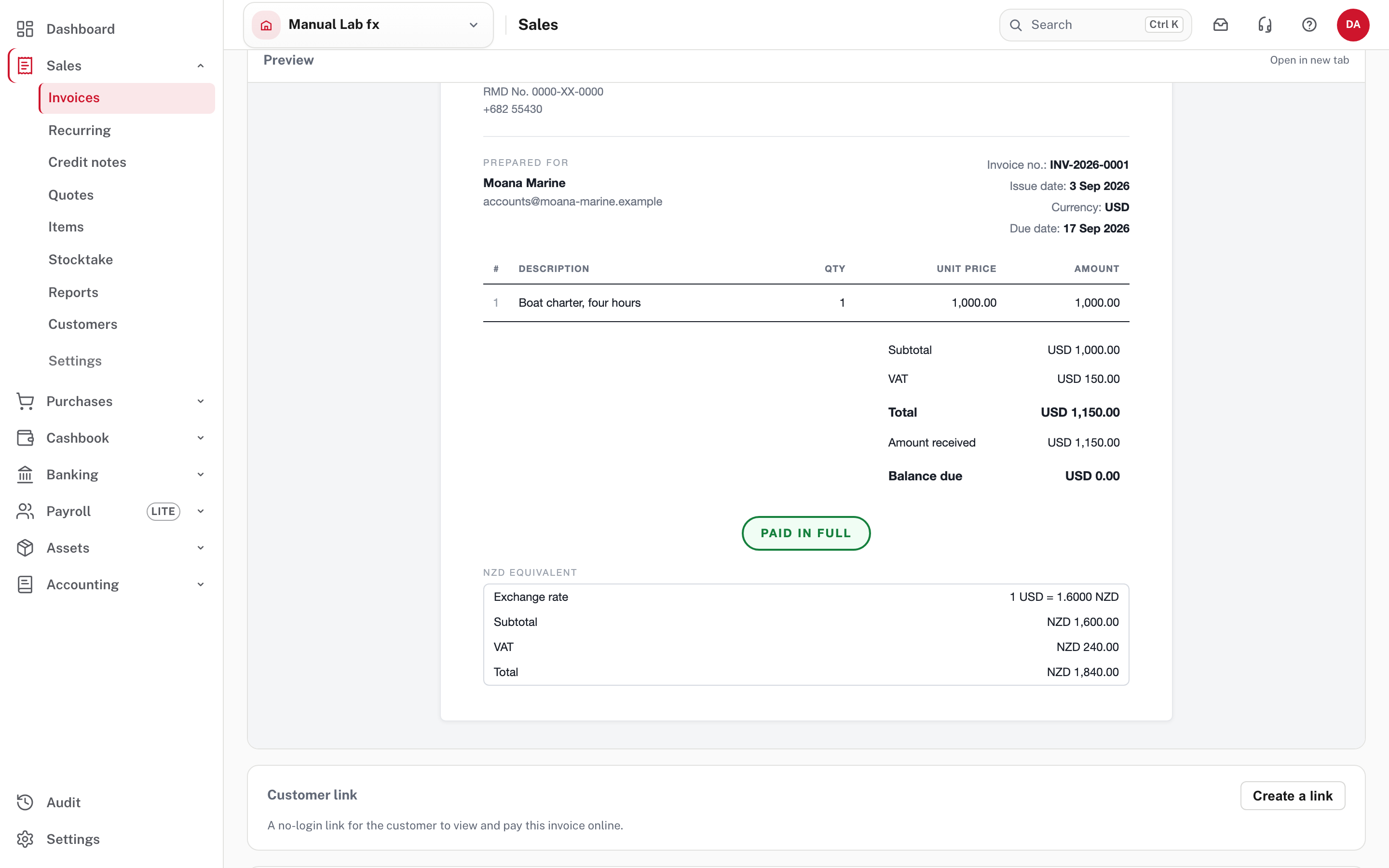This screenshot has height=868, width=1389.
Task: Open Quotes in Sales submenu
Action: click(x=71, y=195)
